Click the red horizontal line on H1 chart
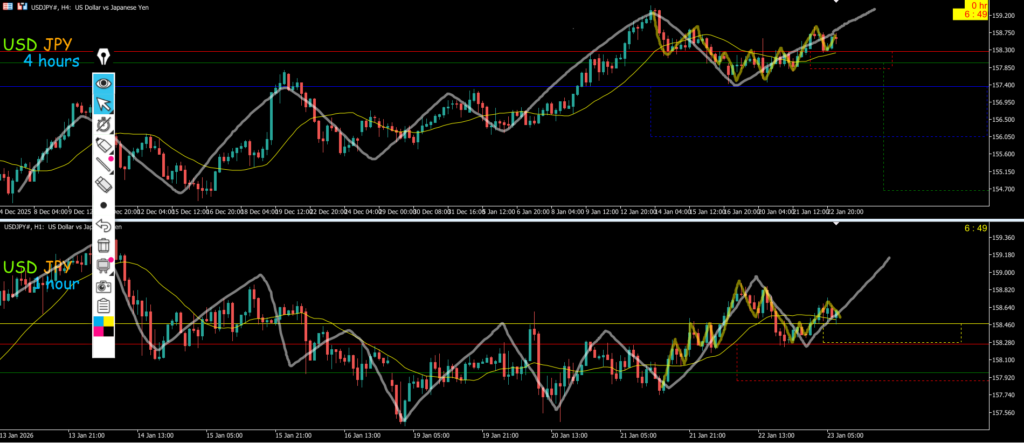This screenshot has width=1024, height=443. (x=500, y=344)
